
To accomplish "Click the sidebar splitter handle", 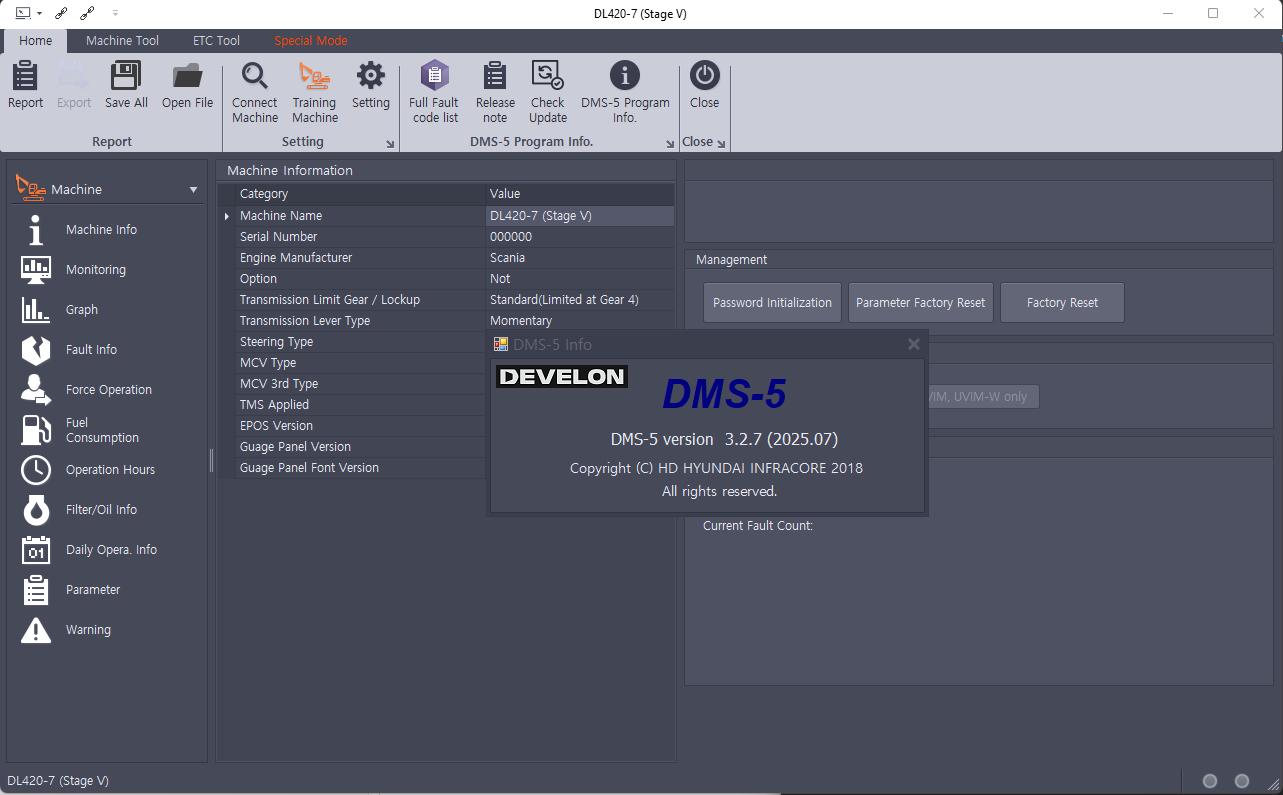I will 211,460.
